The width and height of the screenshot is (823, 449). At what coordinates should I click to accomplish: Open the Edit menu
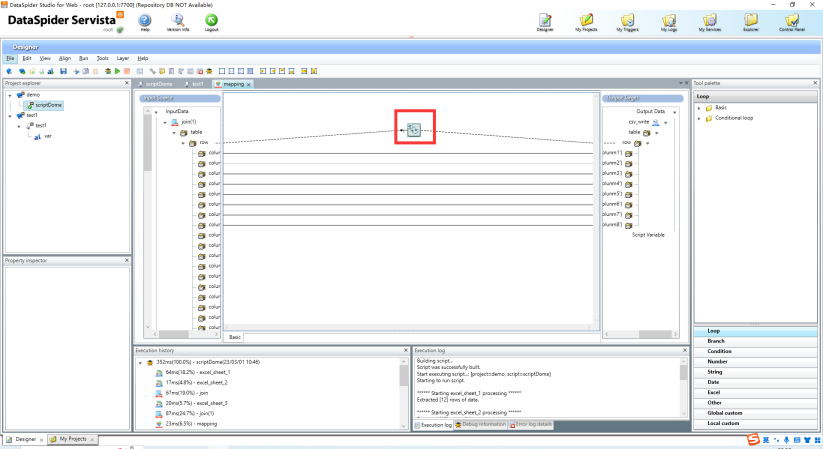click(x=27, y=58)
